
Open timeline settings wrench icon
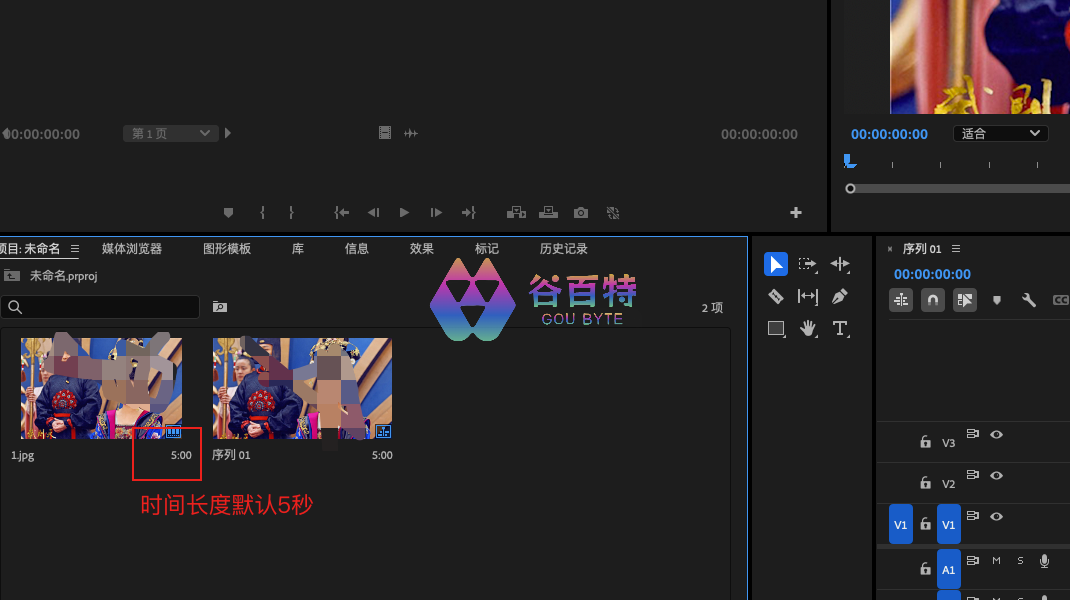point(1028,300)
